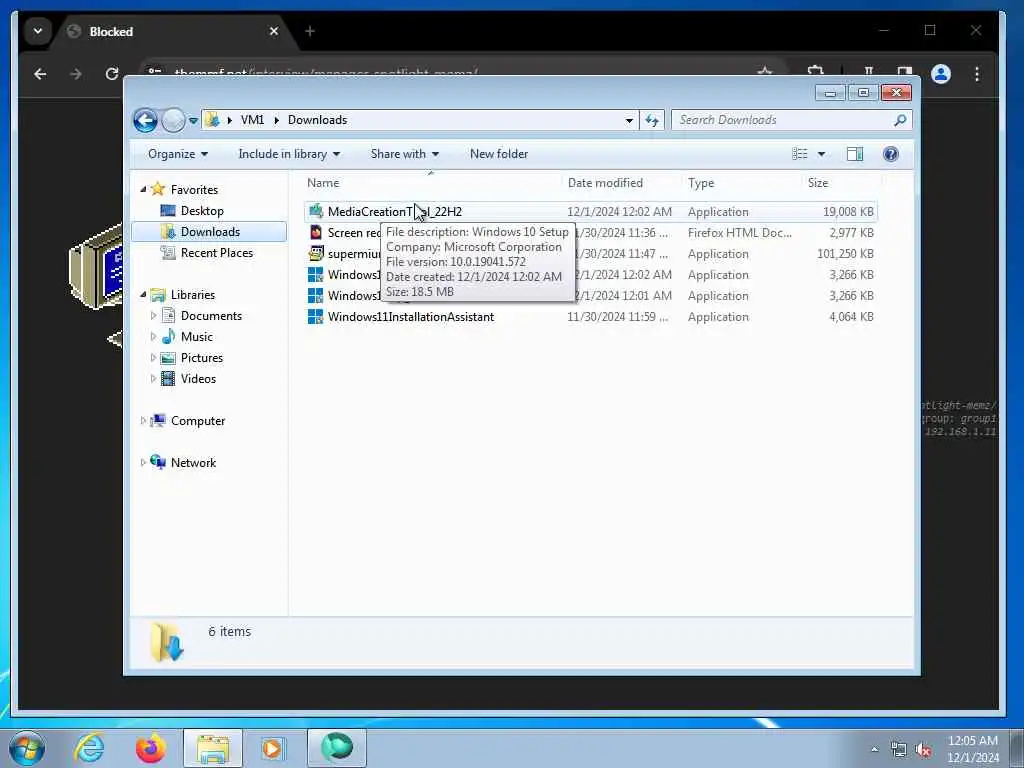Click VM1 in the address breadcrumb
Viewport: 1024px width, 768px height.
click(252, 120)
